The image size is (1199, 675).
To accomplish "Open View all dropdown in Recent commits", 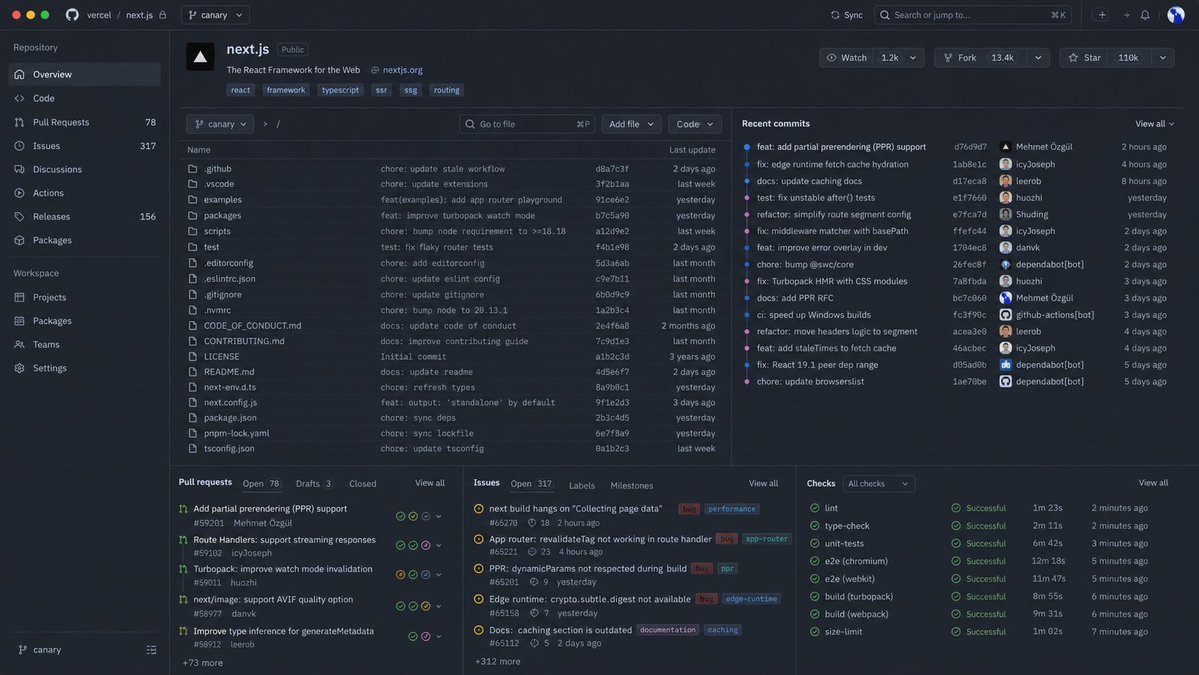I will (x=1154, y=124).
